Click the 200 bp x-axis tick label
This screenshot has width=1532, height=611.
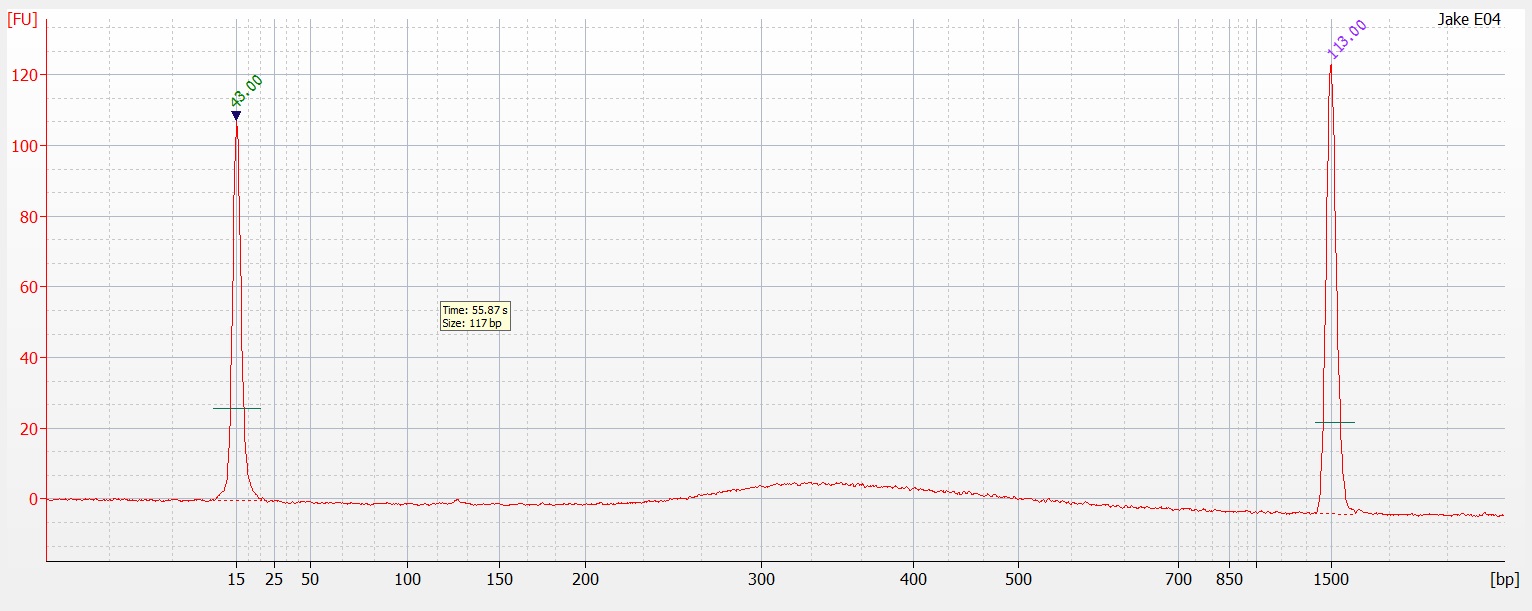pos(586,579)
